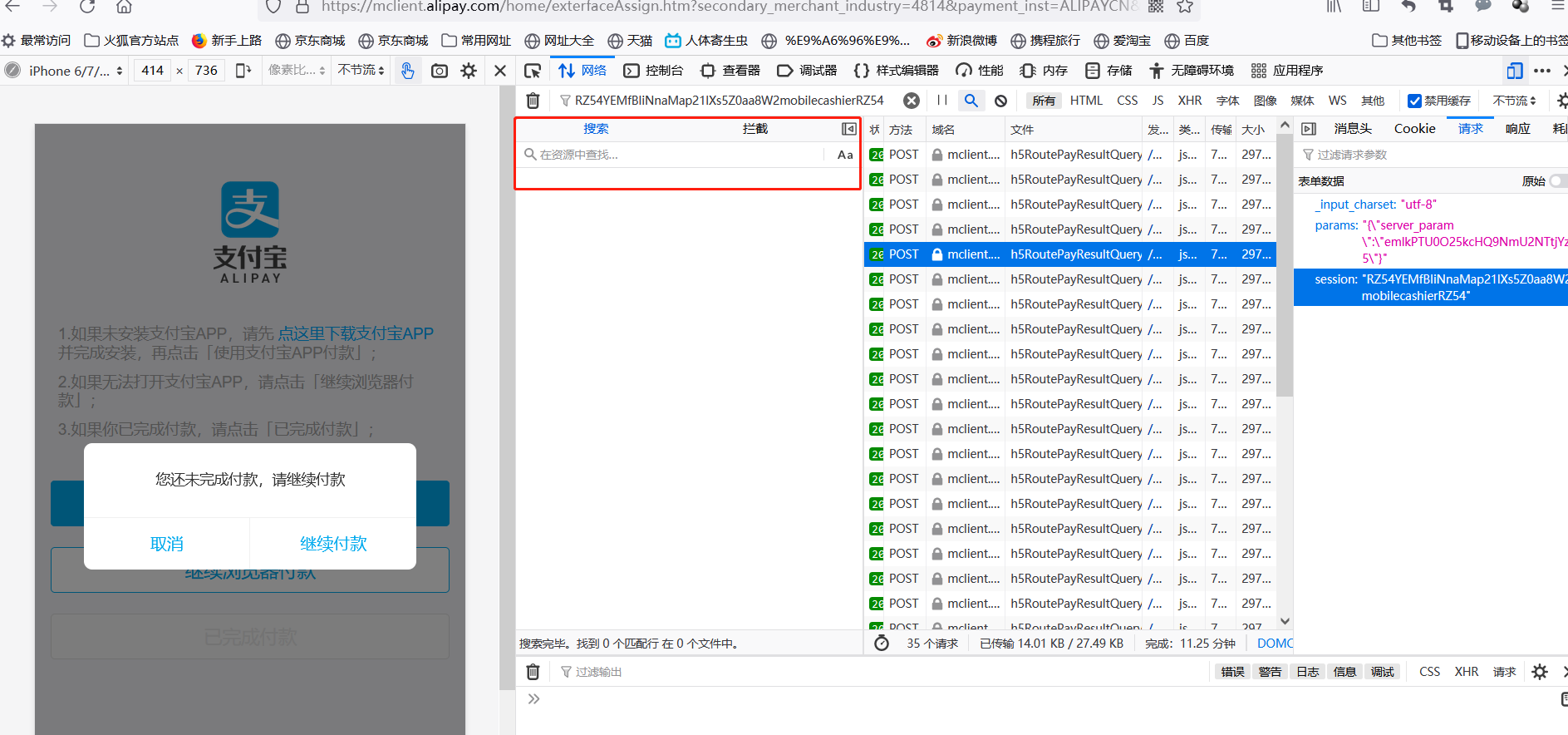Image resolution: width=1568 pixels, height=735 pixels.
Task: Select the highlighted h5RoutePayResultQuery POST request
Action: pyautogui.click(x=1069, y=254)
